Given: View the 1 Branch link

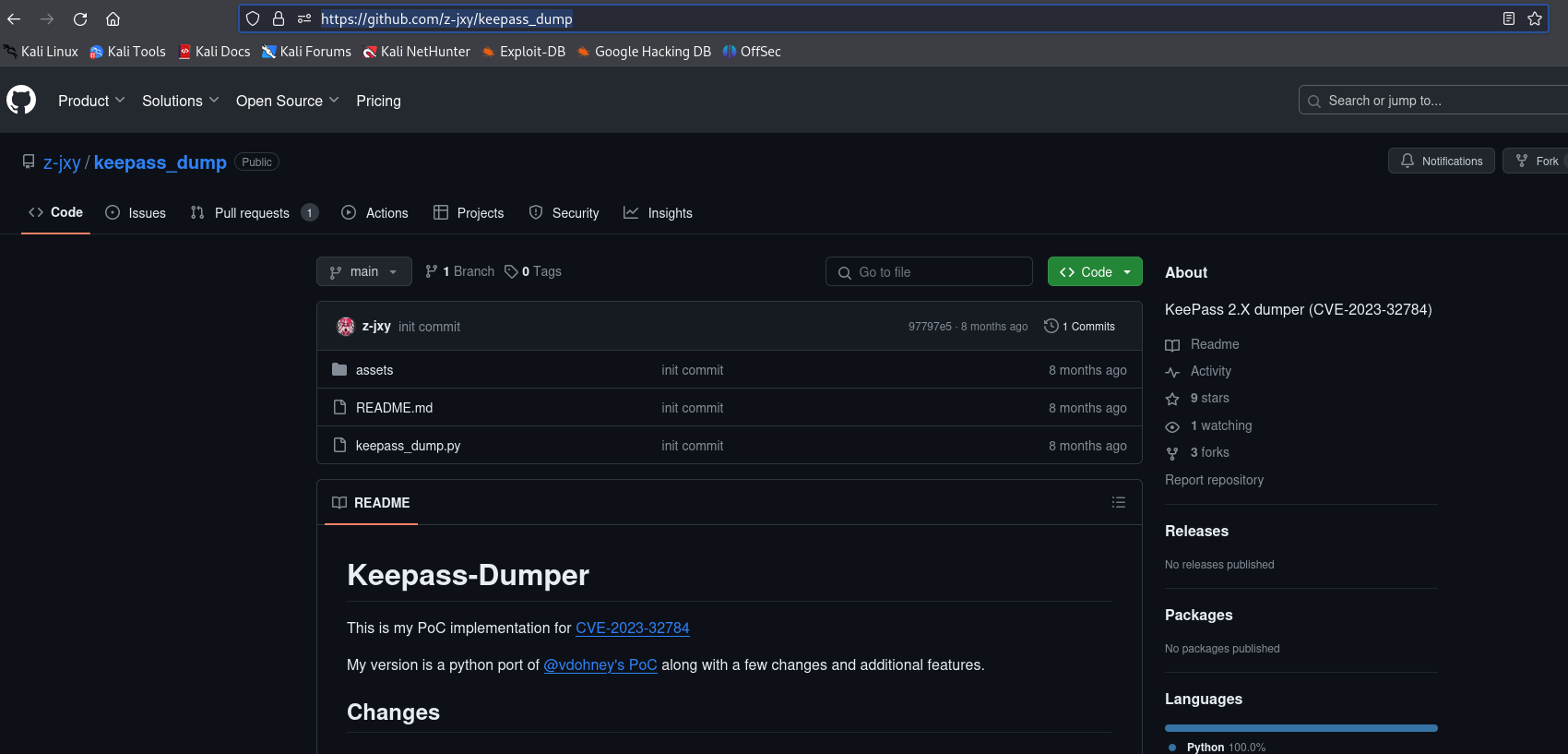Looking at the screenshot, I should point(459,271).
